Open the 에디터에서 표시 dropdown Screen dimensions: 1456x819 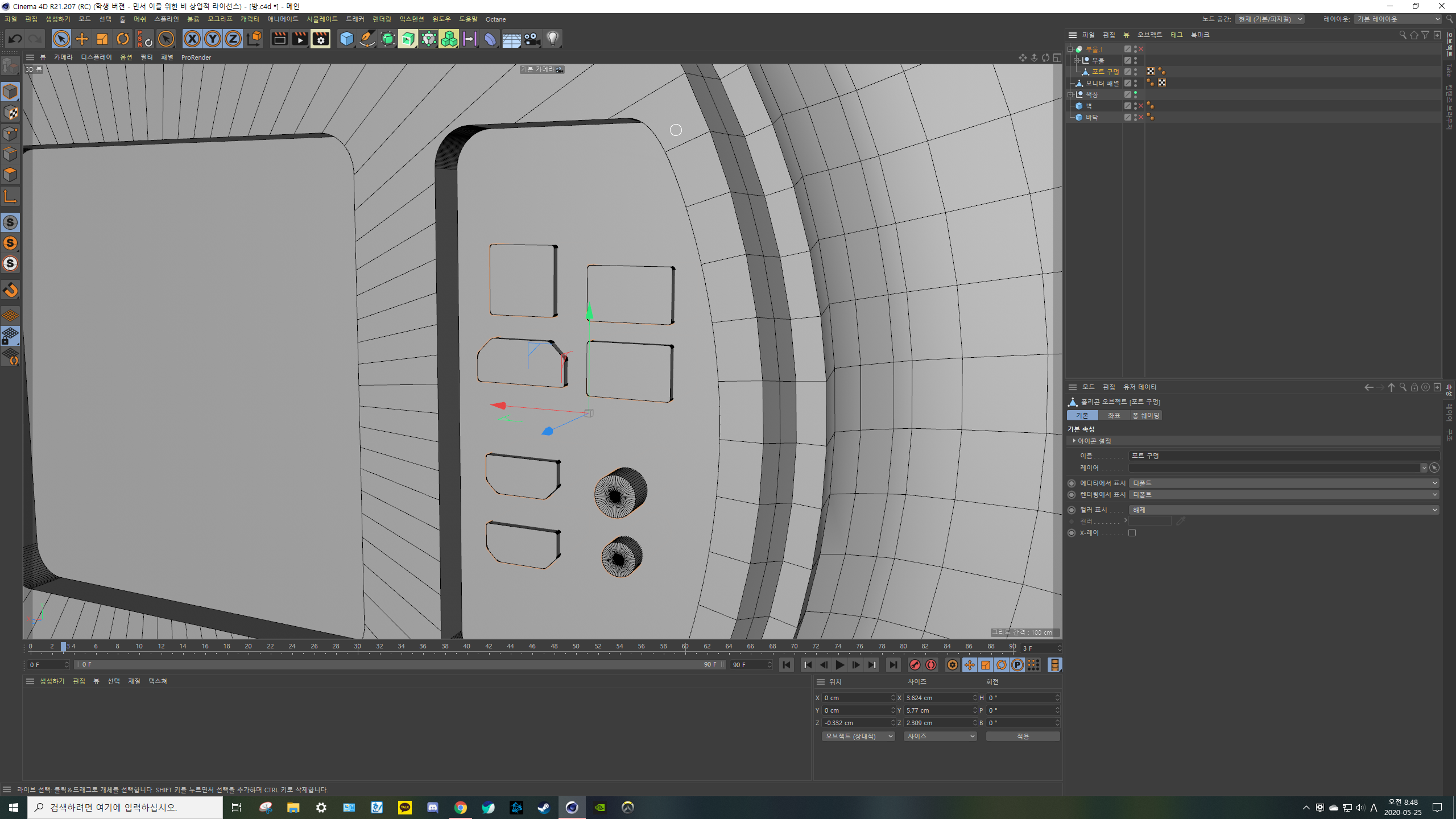(1284, 483)
